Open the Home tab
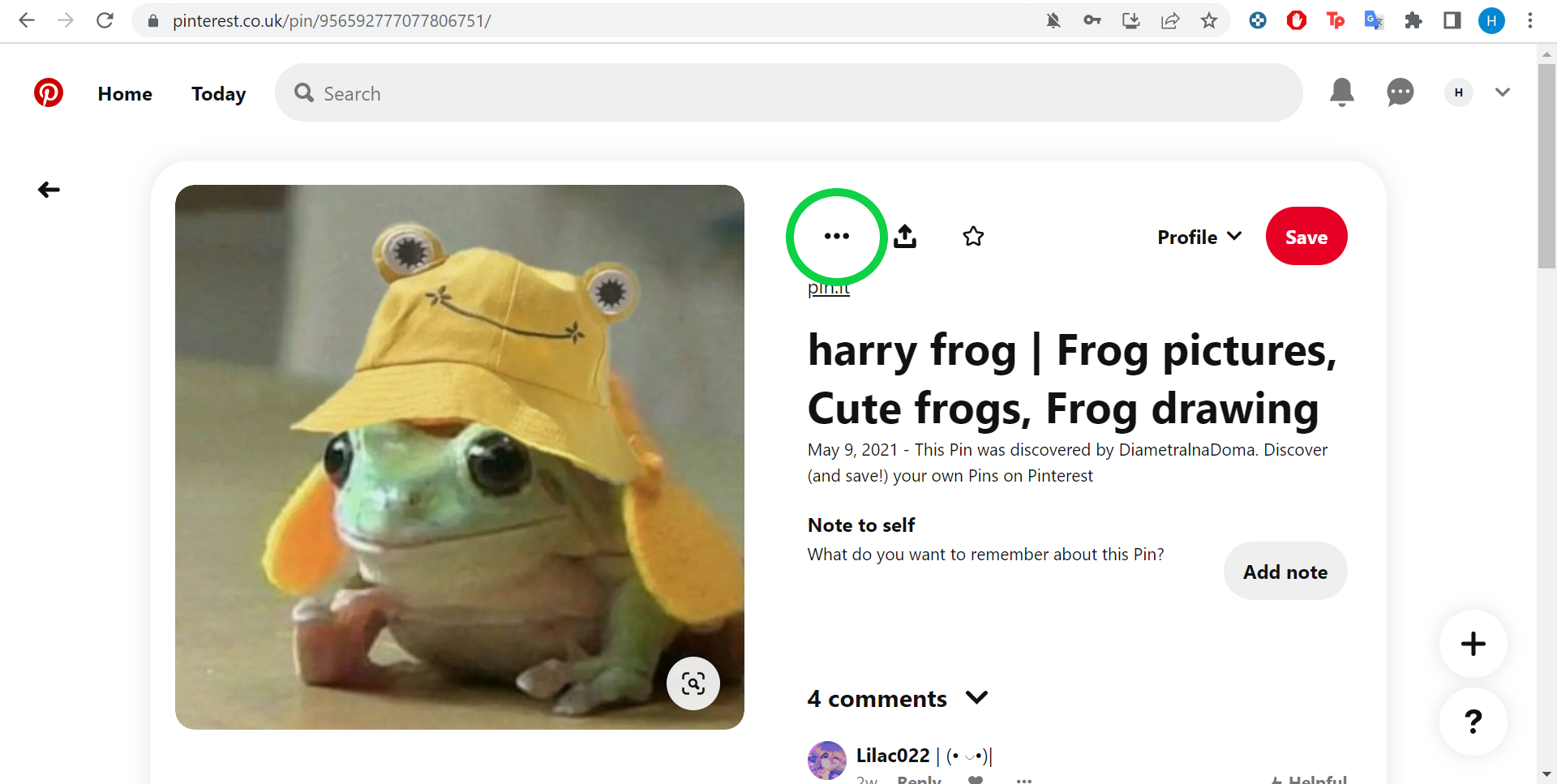 point(125,93)
